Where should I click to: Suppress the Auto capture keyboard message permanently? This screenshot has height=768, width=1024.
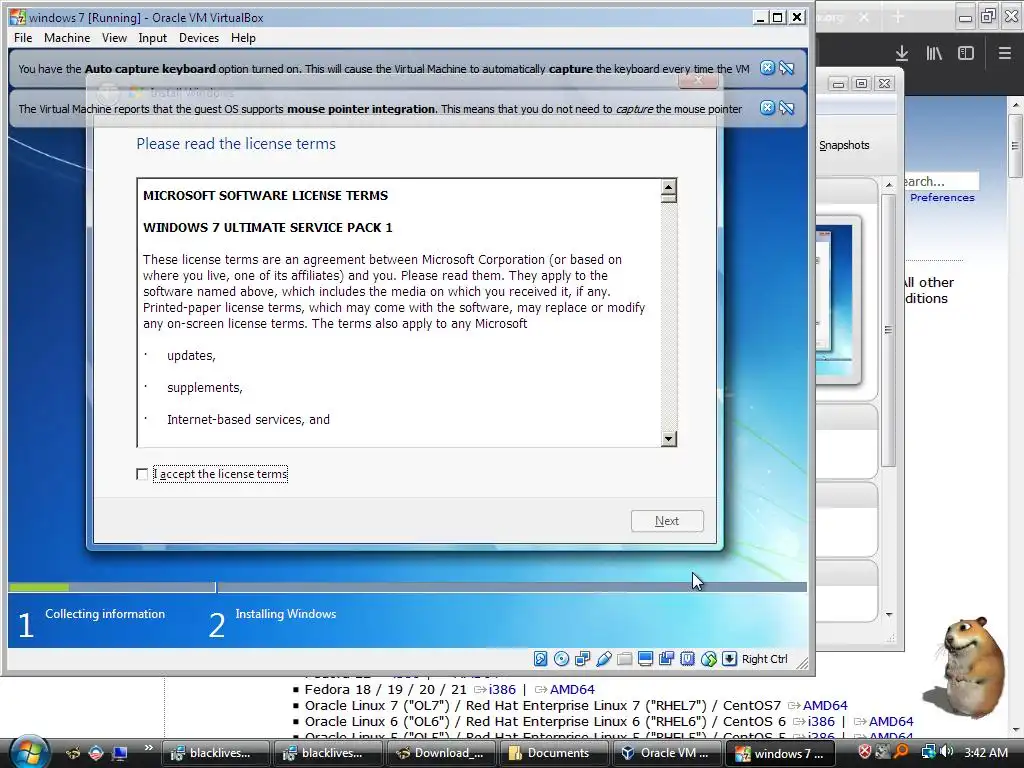(x=786, y=68)
